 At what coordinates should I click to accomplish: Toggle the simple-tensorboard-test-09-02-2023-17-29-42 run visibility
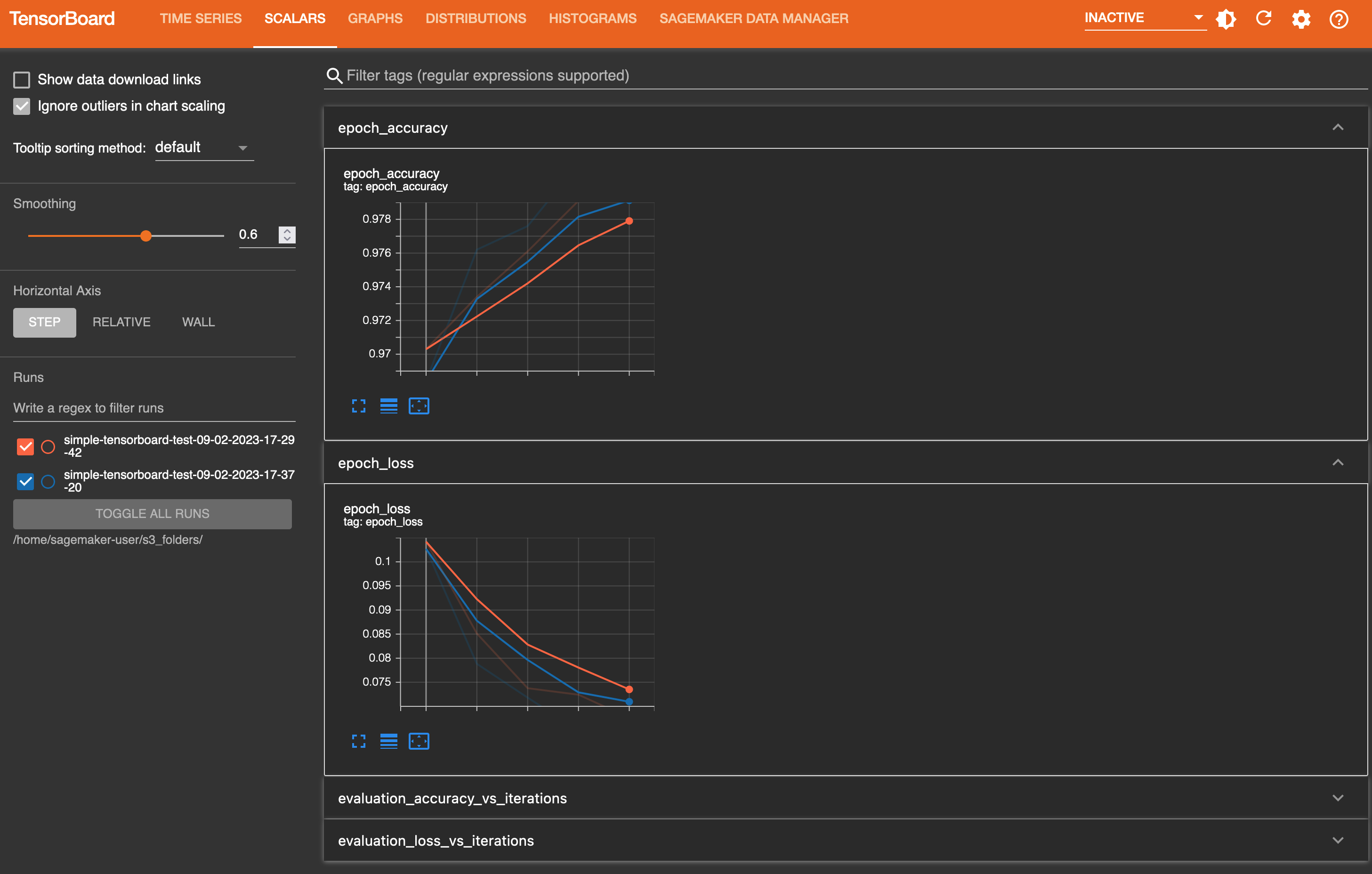[24, 445]
